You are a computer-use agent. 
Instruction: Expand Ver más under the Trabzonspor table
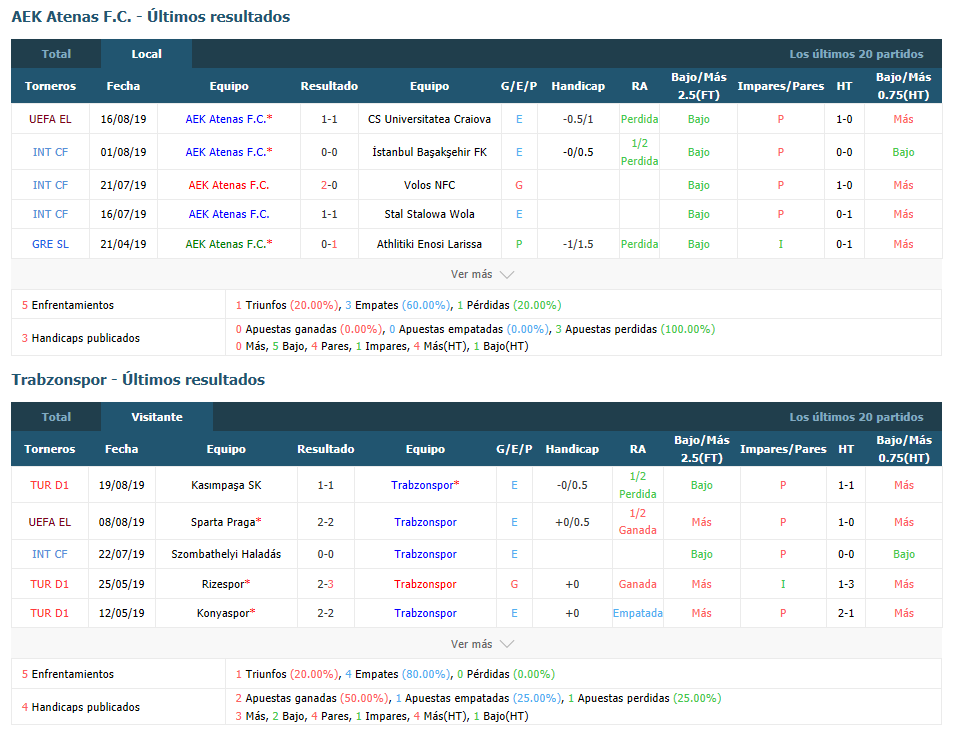pos(482,644)
